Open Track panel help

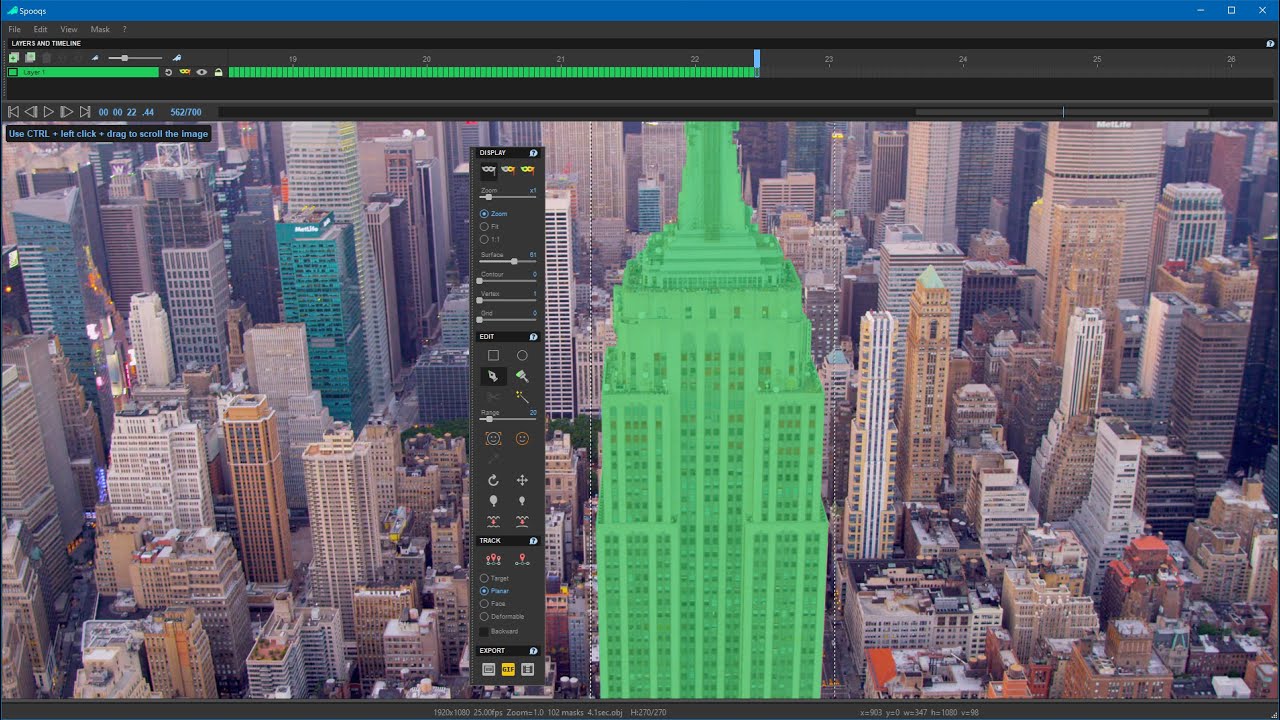(533, 541)
